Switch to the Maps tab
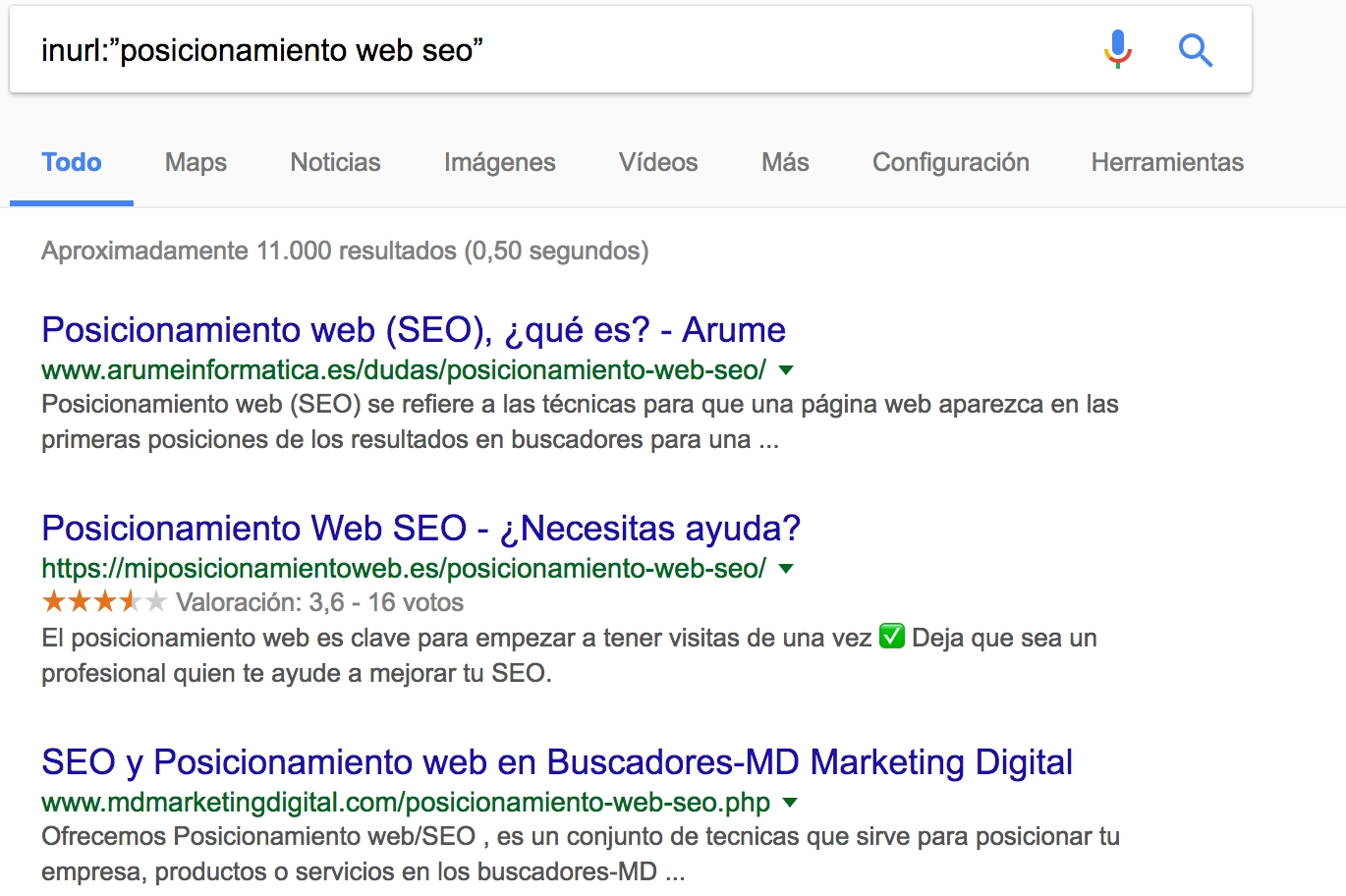The height and width of the screenshot is (896, 1346). pos(196,162)
